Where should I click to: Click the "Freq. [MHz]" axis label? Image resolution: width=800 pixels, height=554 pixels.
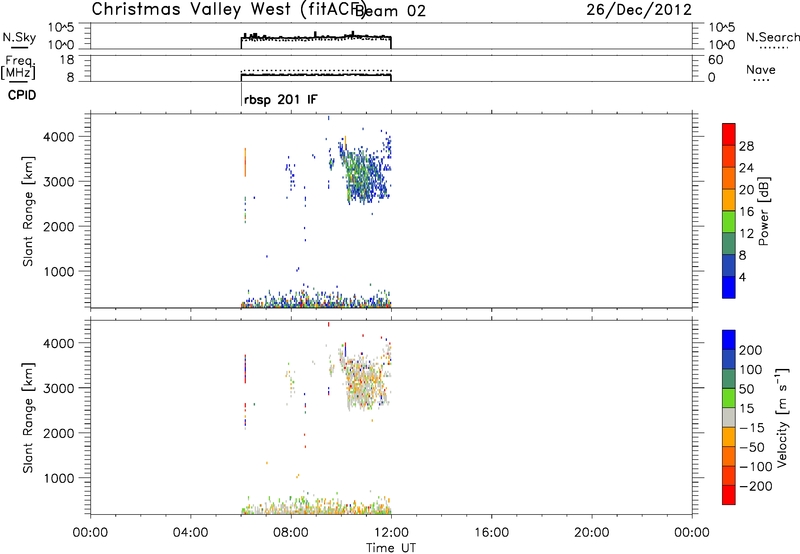coord(18,67)
